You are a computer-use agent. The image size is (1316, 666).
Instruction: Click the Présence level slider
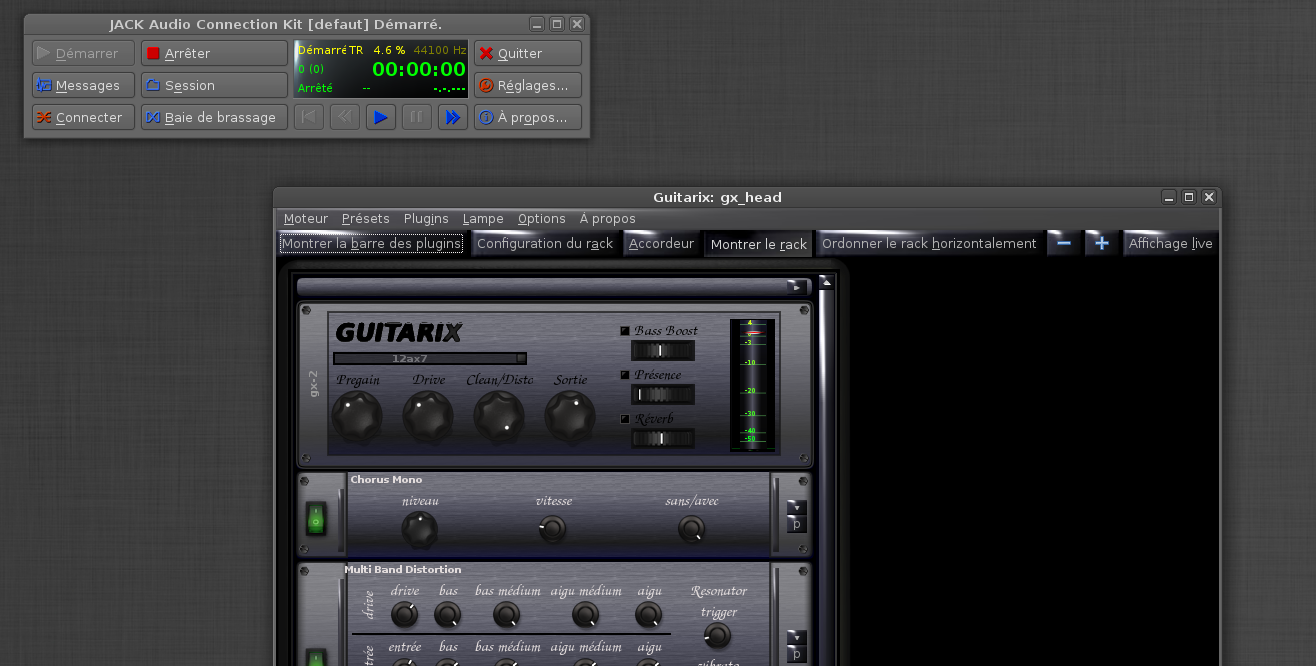(x=662, y=395)
